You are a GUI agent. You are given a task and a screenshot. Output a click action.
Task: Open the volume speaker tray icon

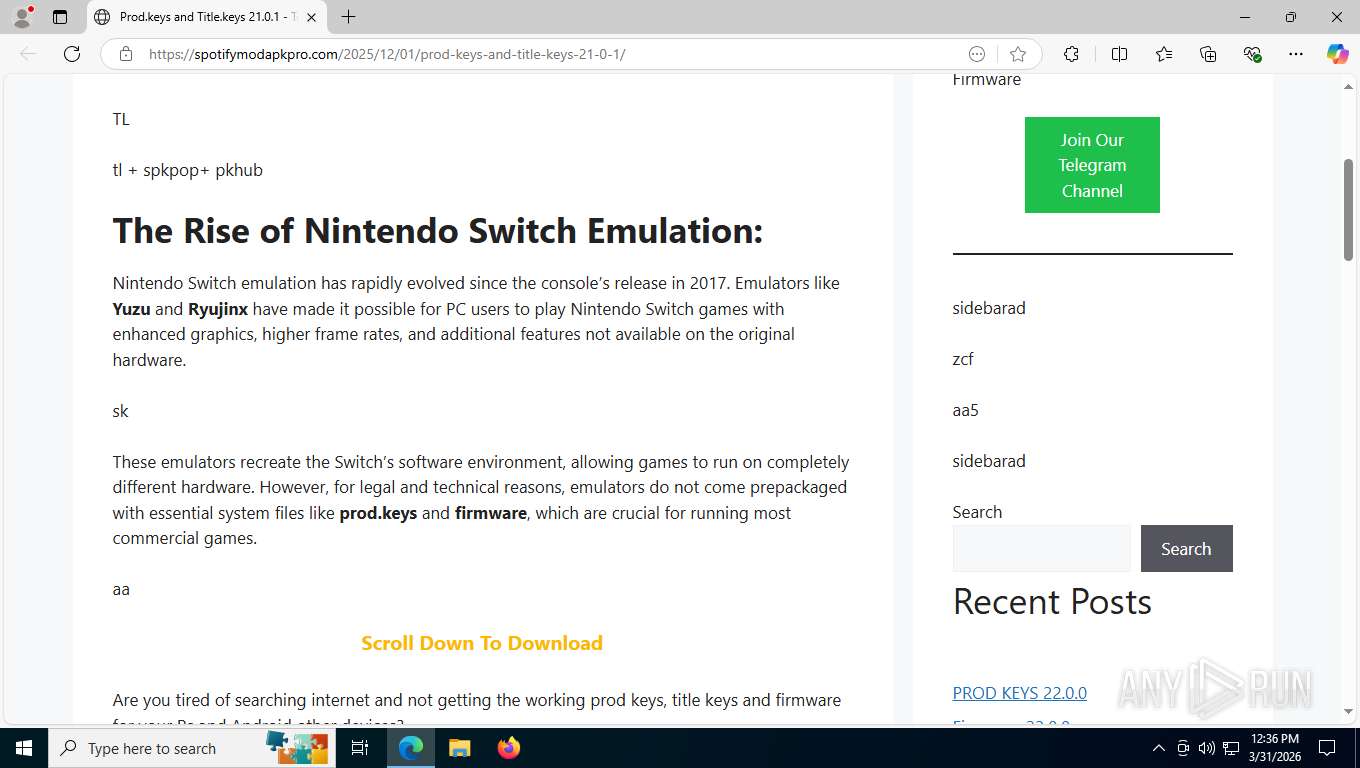tap(1207, 748)
